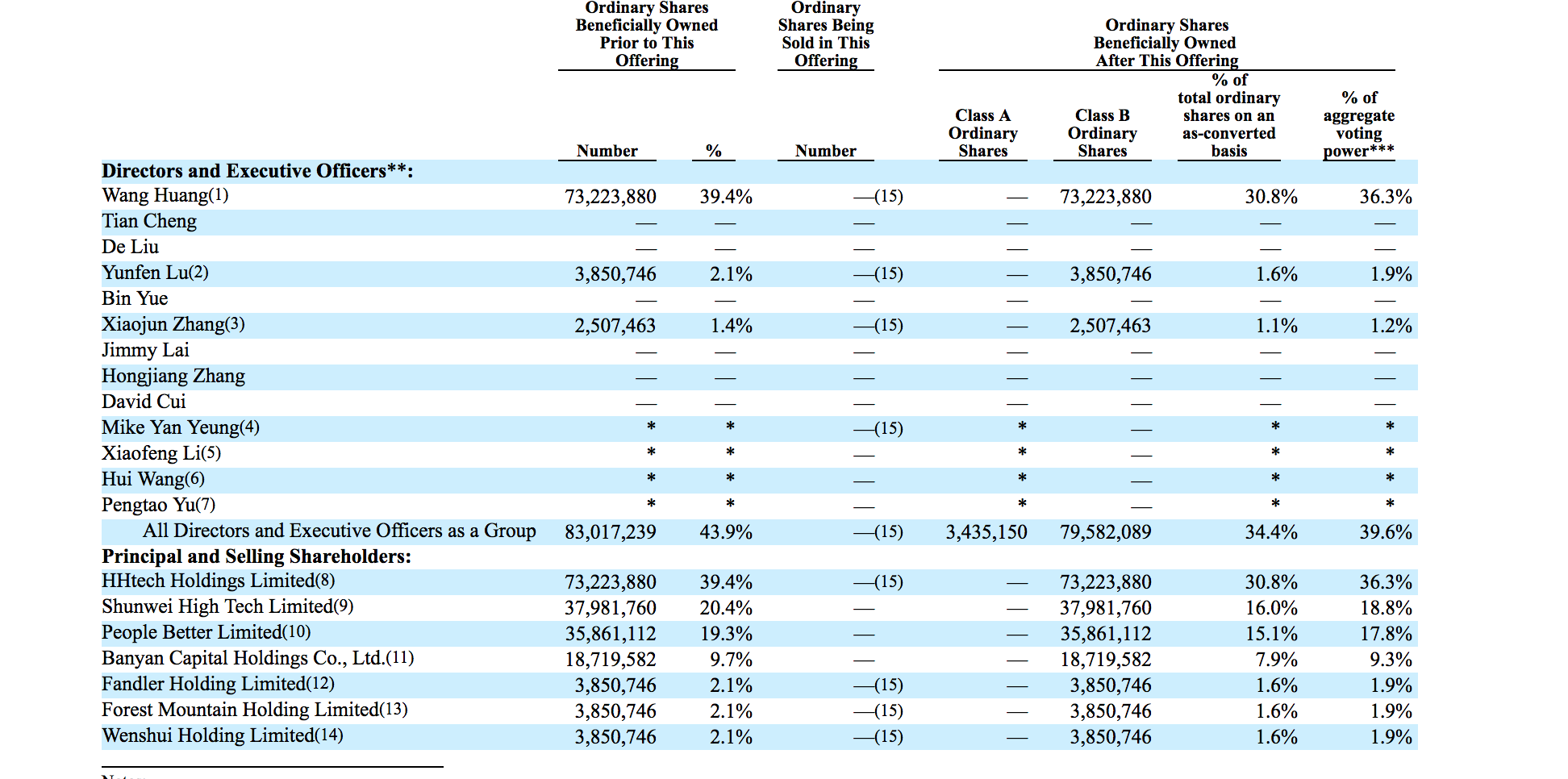Click the group 34.4% as-converted value
1568x779 pixels.
(x=1271, y=532)
